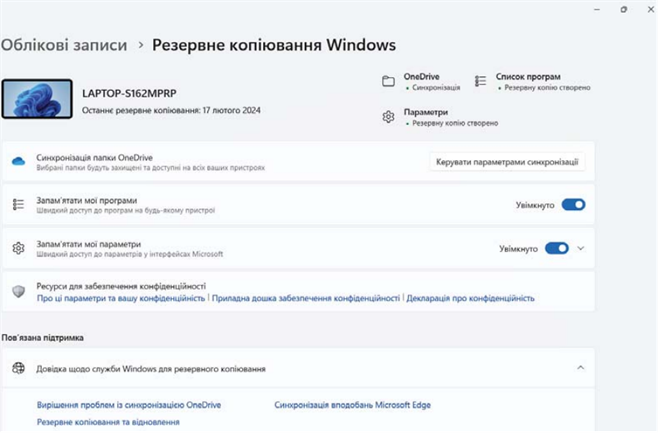The width and height of the screenshot is (658, 433).
Task: Expand the Запам'ятати мої параметри chevron
Action: click(x=581, y=248)
